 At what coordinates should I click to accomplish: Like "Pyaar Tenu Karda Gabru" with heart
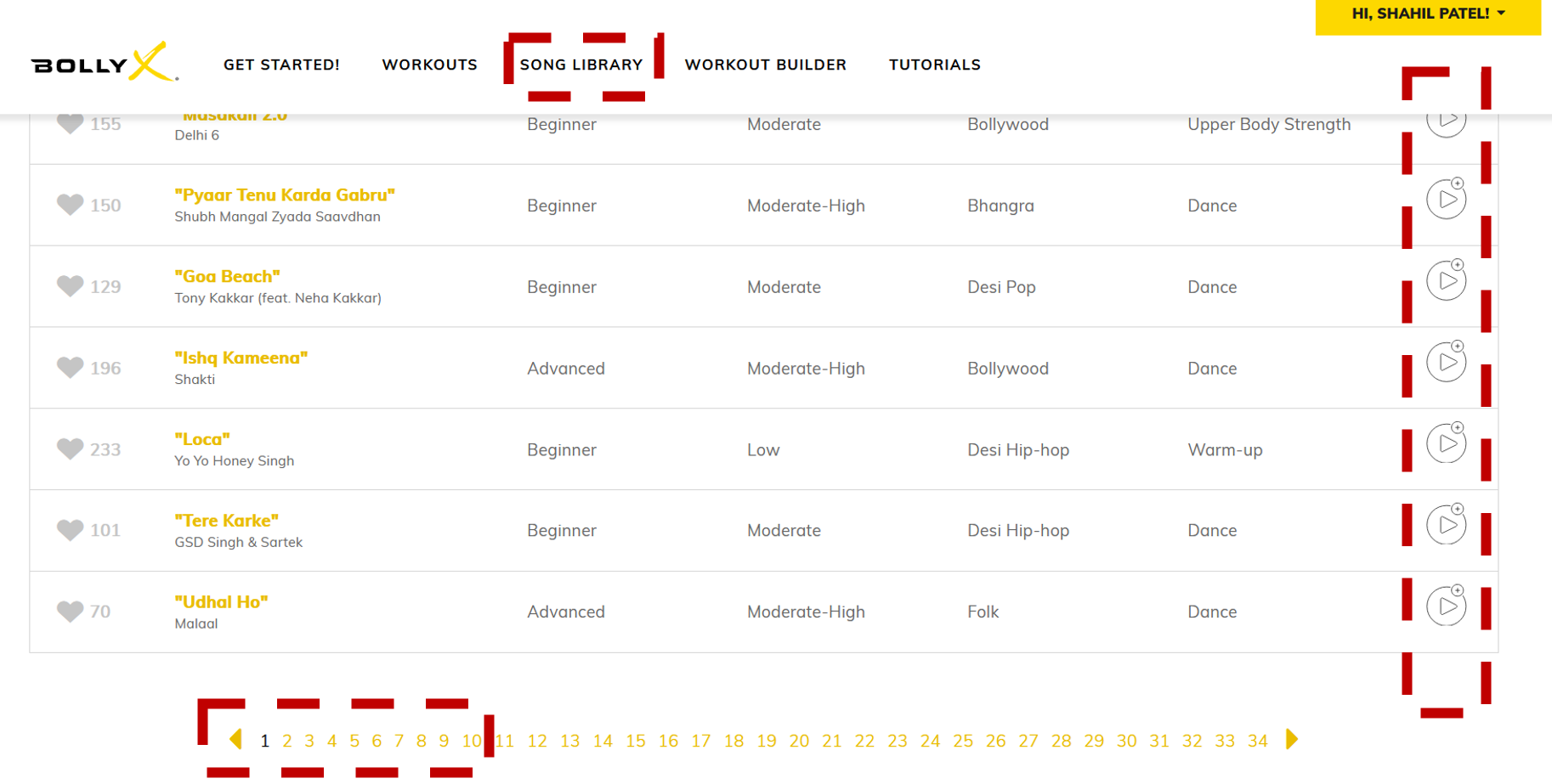(70, 205)
